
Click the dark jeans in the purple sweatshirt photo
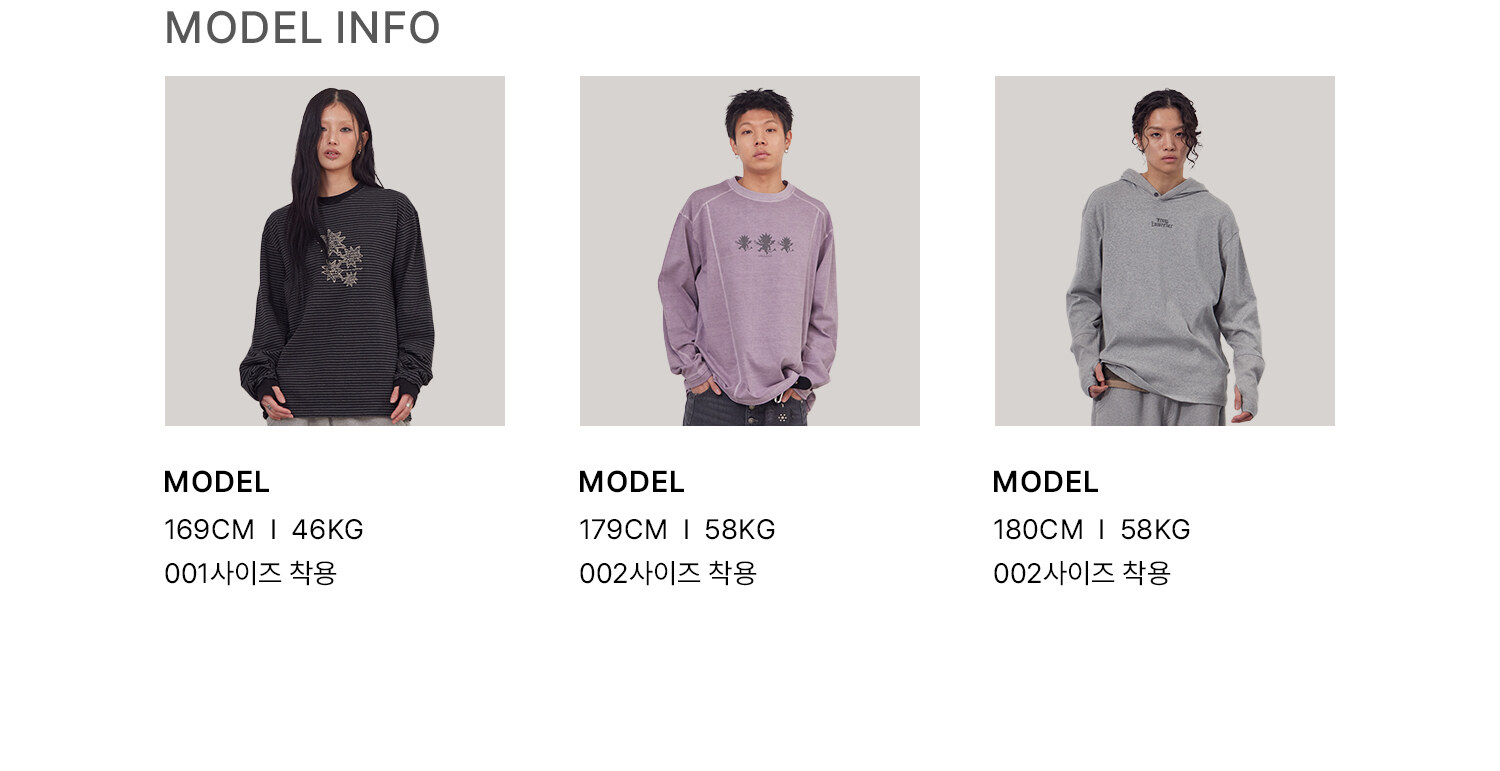pyautogui.click(x=745, y=408)
